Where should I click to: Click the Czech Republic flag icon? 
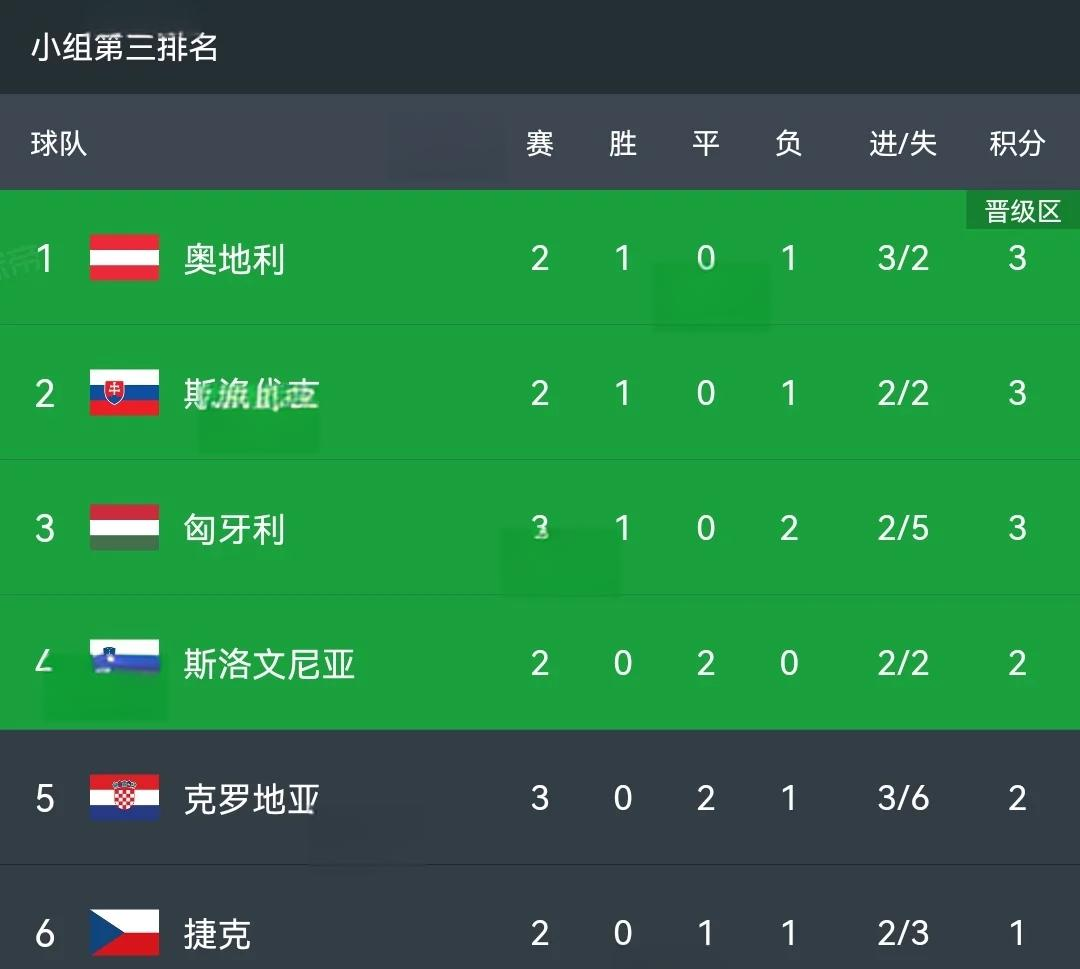coord(124,932)
